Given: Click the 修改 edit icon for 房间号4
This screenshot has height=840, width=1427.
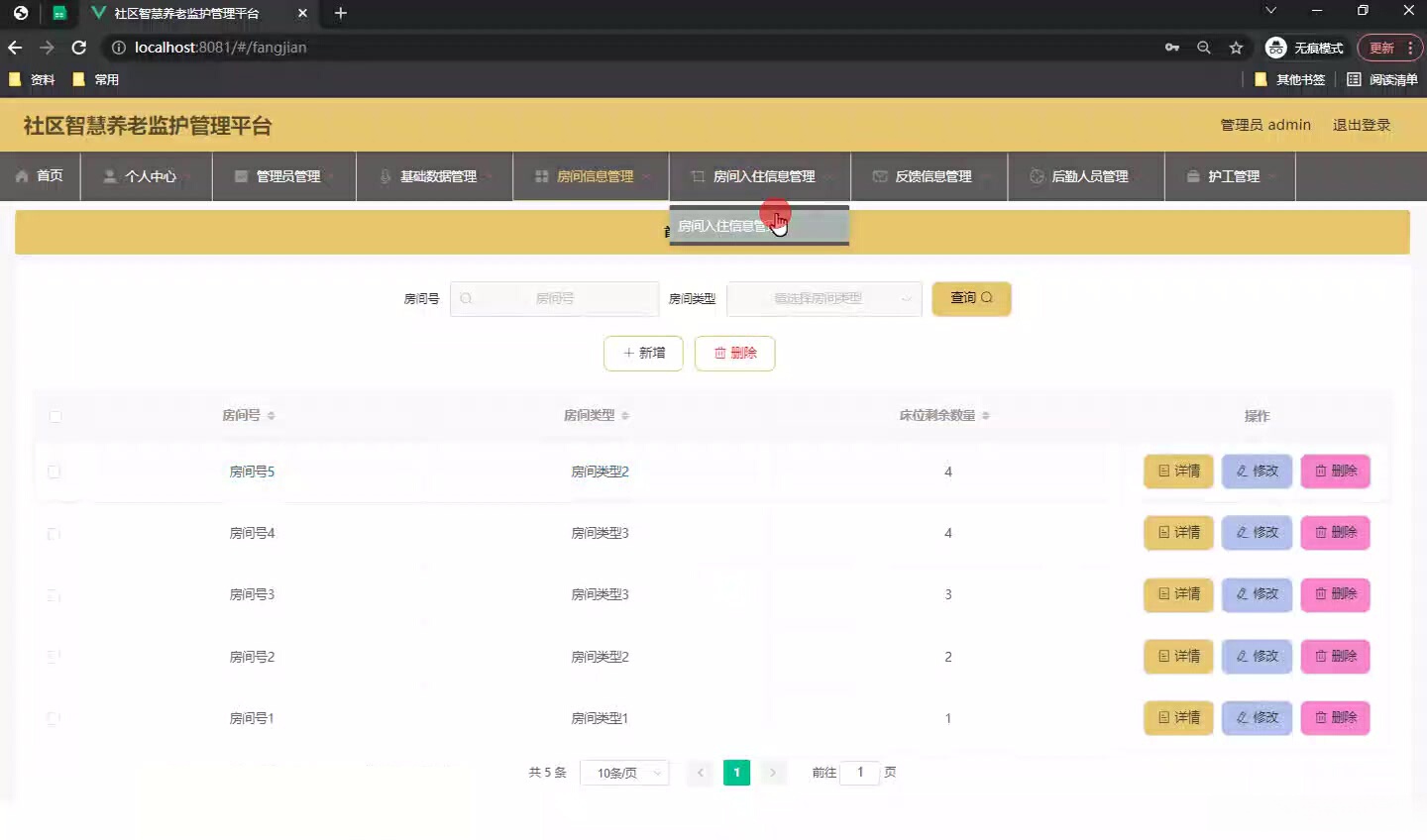Looking at the screenshot, I should 1242,533.
